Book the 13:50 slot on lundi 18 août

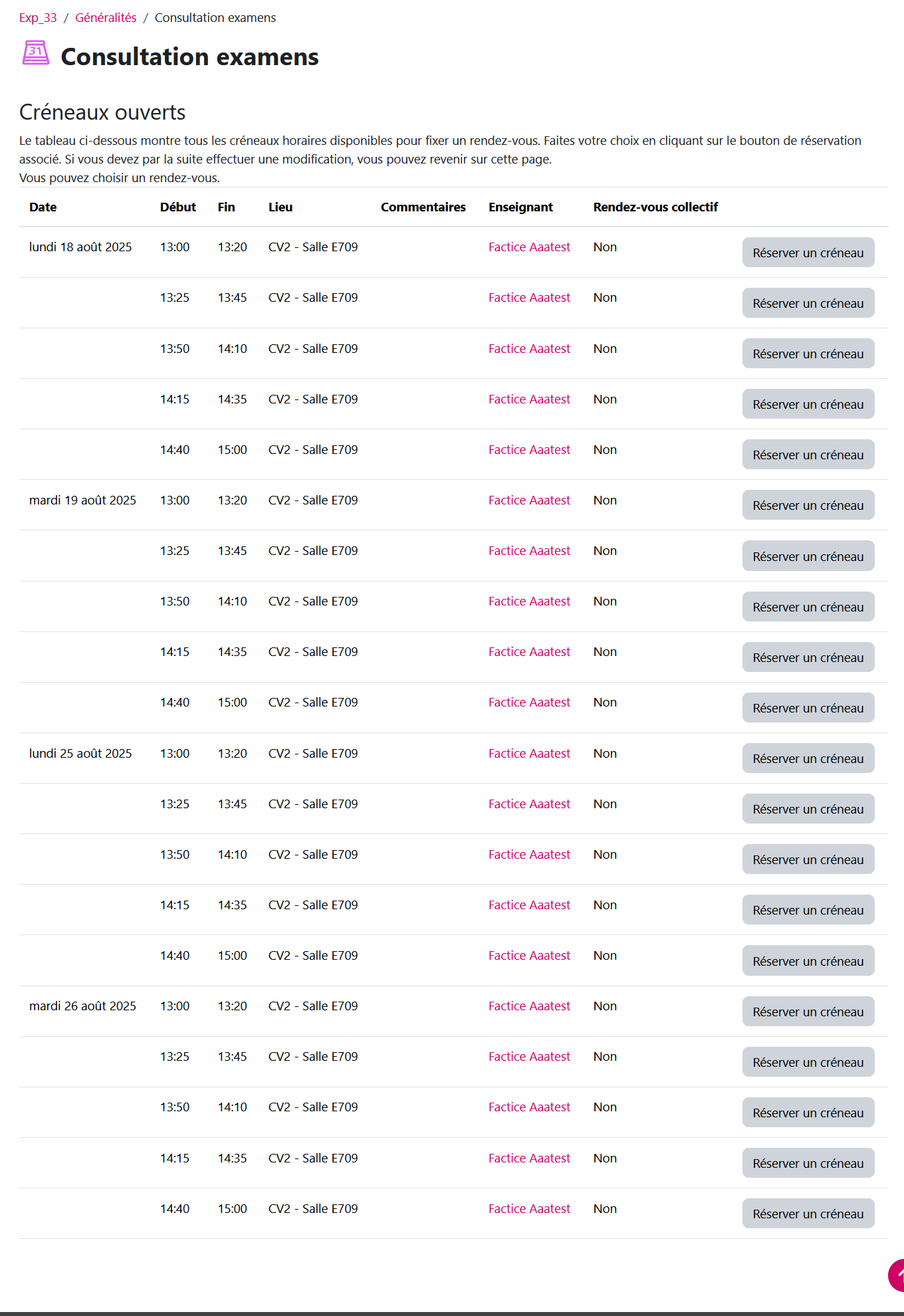808,354
